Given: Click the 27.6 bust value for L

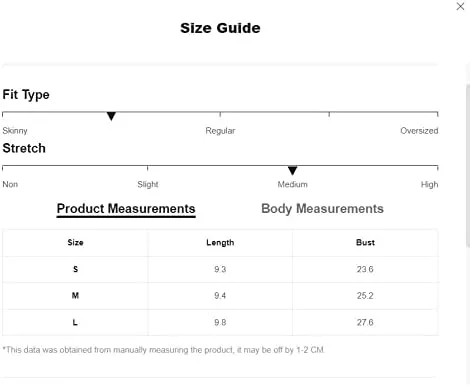Looking at the screenshot, I should point(365,322).
